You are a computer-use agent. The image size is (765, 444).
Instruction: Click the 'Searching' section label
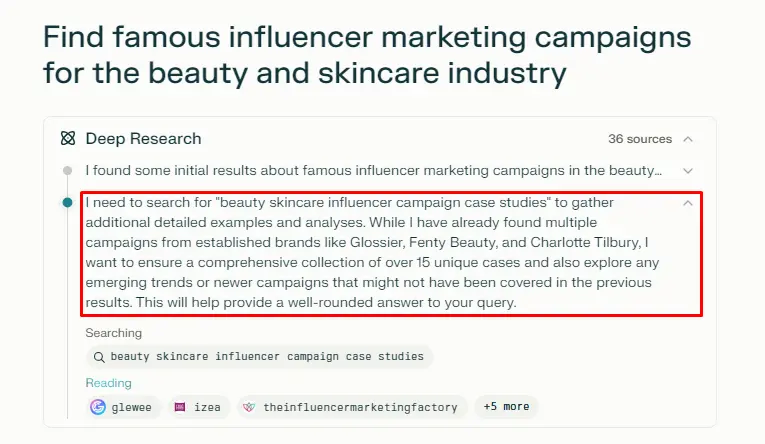click(113, 332)
